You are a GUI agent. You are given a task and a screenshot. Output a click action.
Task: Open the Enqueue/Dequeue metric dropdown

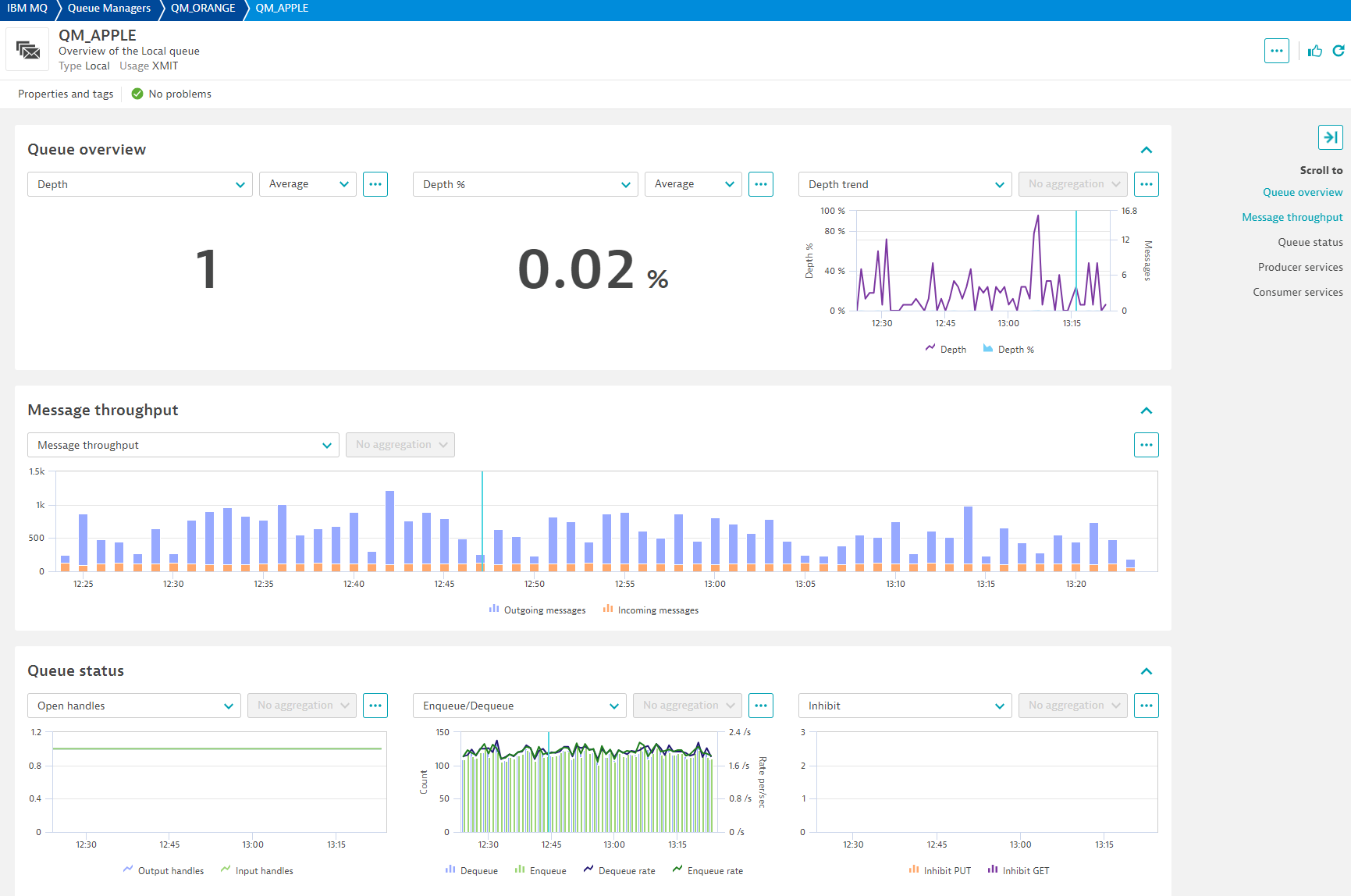(519, 706)
